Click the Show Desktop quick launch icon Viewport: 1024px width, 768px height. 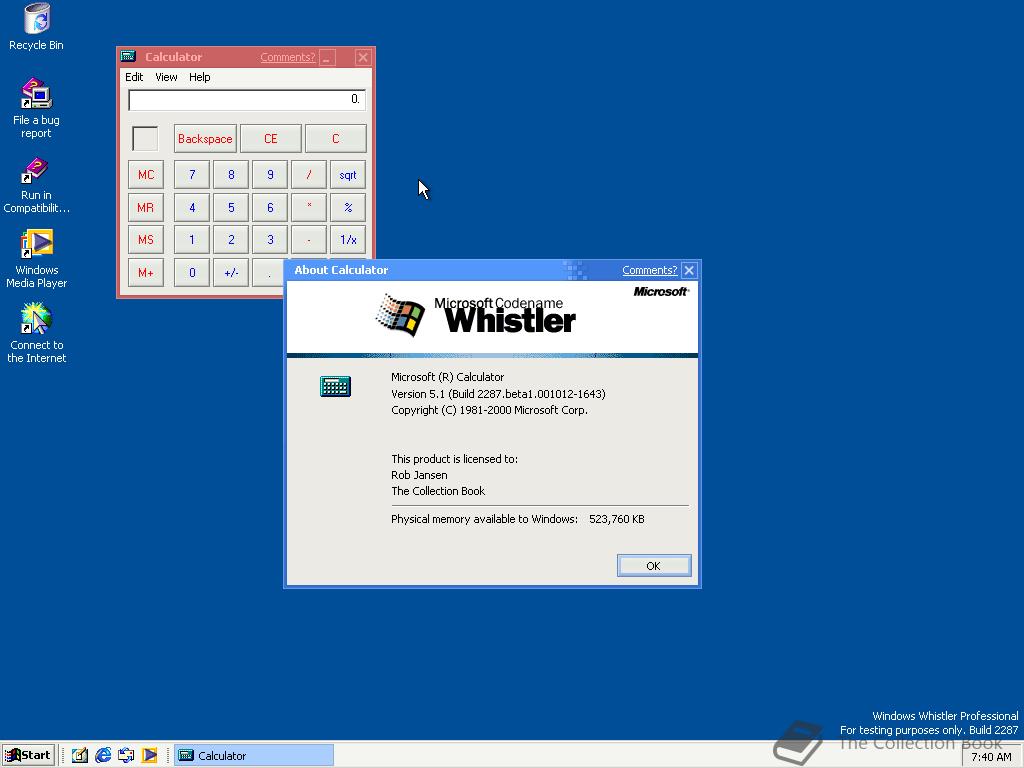point(80,756)
